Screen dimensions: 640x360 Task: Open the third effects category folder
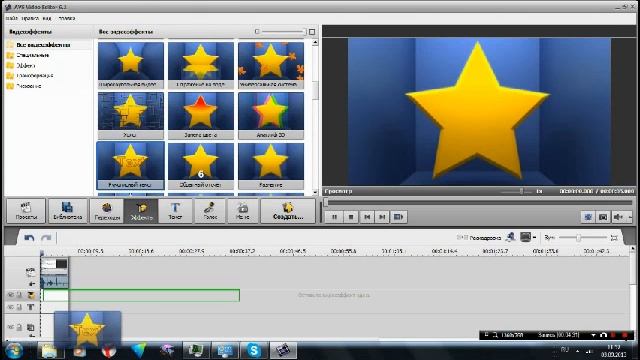click(x=26, y=65)
